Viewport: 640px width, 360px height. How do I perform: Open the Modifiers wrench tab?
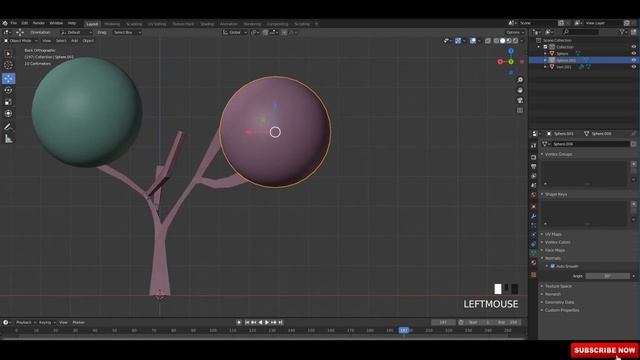533,216
